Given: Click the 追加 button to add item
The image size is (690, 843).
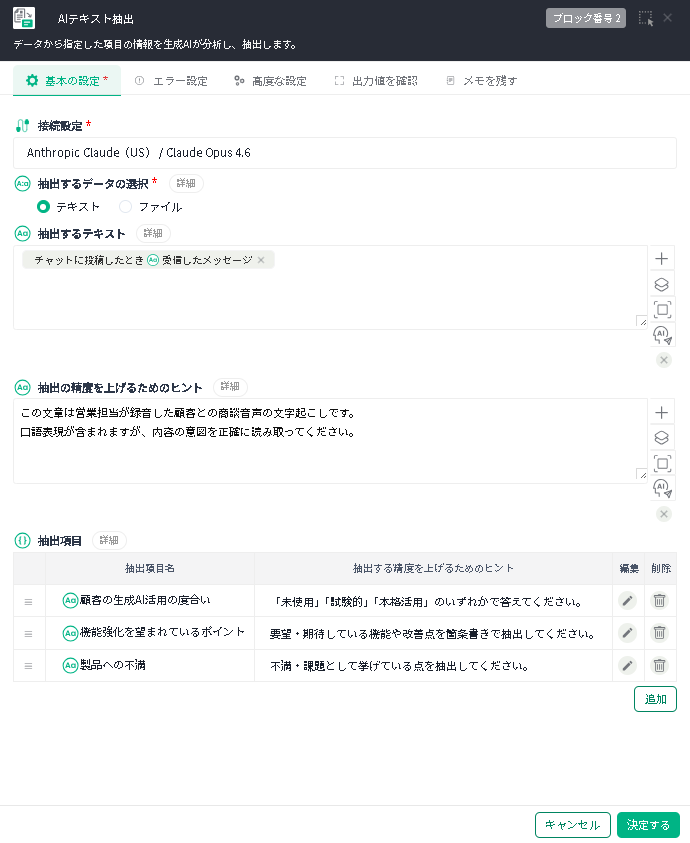Looking at the screenshot, I should (x=655, y=699).
